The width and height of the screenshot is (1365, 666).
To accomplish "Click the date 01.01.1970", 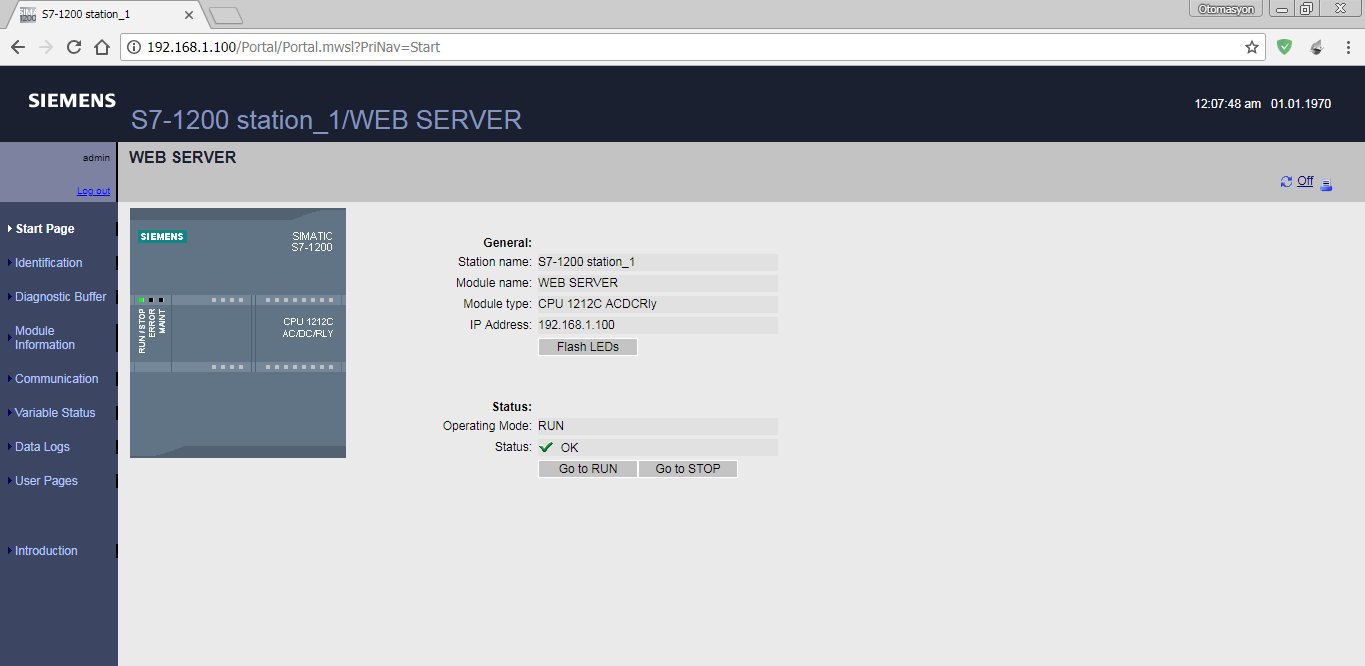I will 1301,104.
